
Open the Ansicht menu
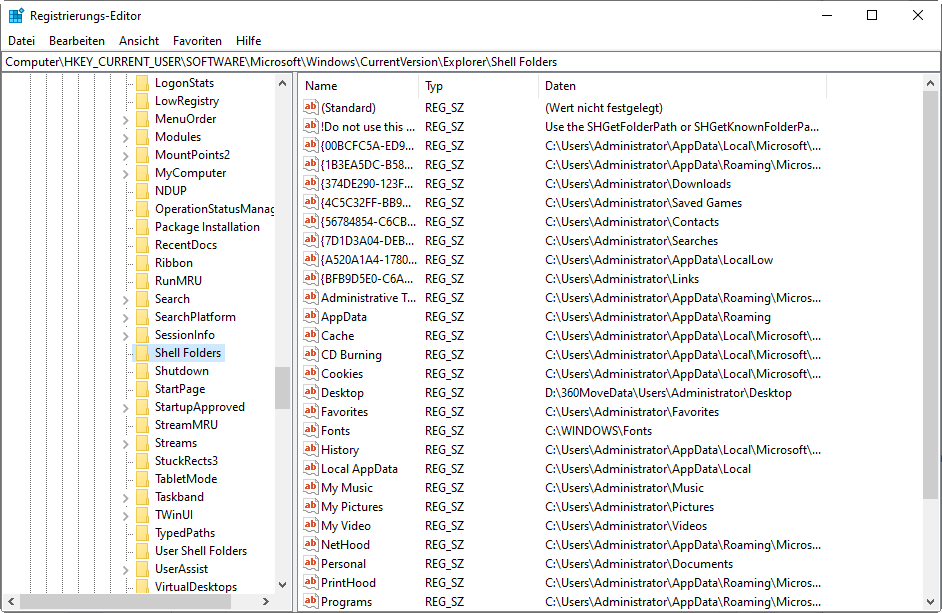click(x=139, y=41)
